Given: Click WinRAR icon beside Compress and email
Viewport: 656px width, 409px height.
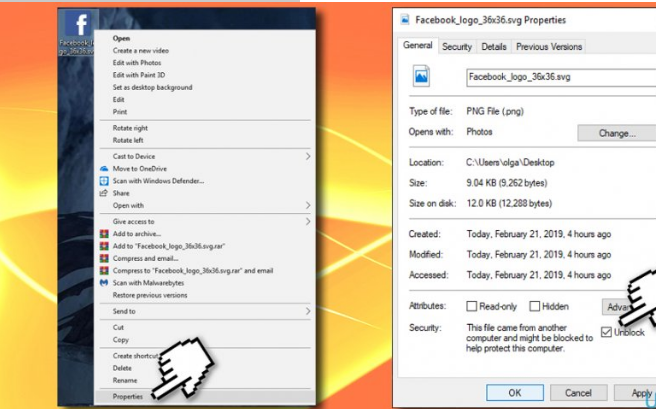Looking at the screenshot, I should (x=104, y=258).
